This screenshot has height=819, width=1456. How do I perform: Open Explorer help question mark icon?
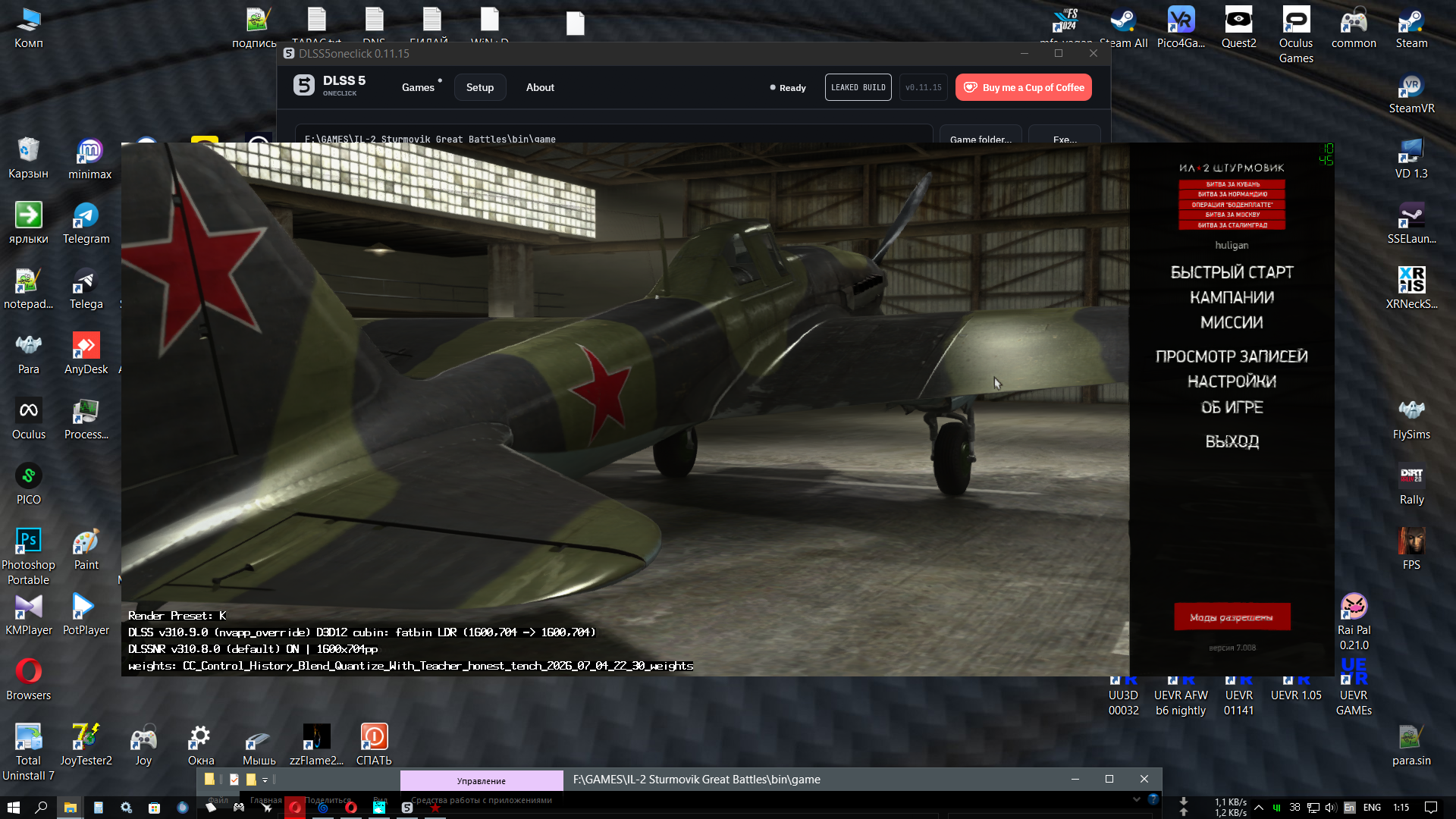1153,799
